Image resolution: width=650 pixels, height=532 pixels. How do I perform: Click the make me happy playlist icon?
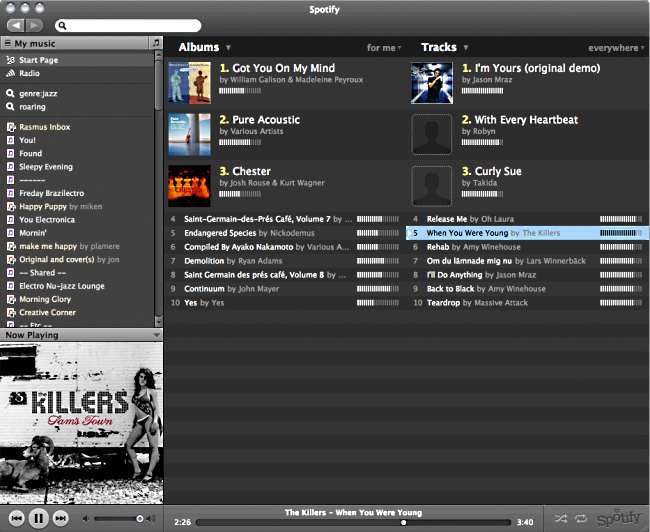point(11,246)
